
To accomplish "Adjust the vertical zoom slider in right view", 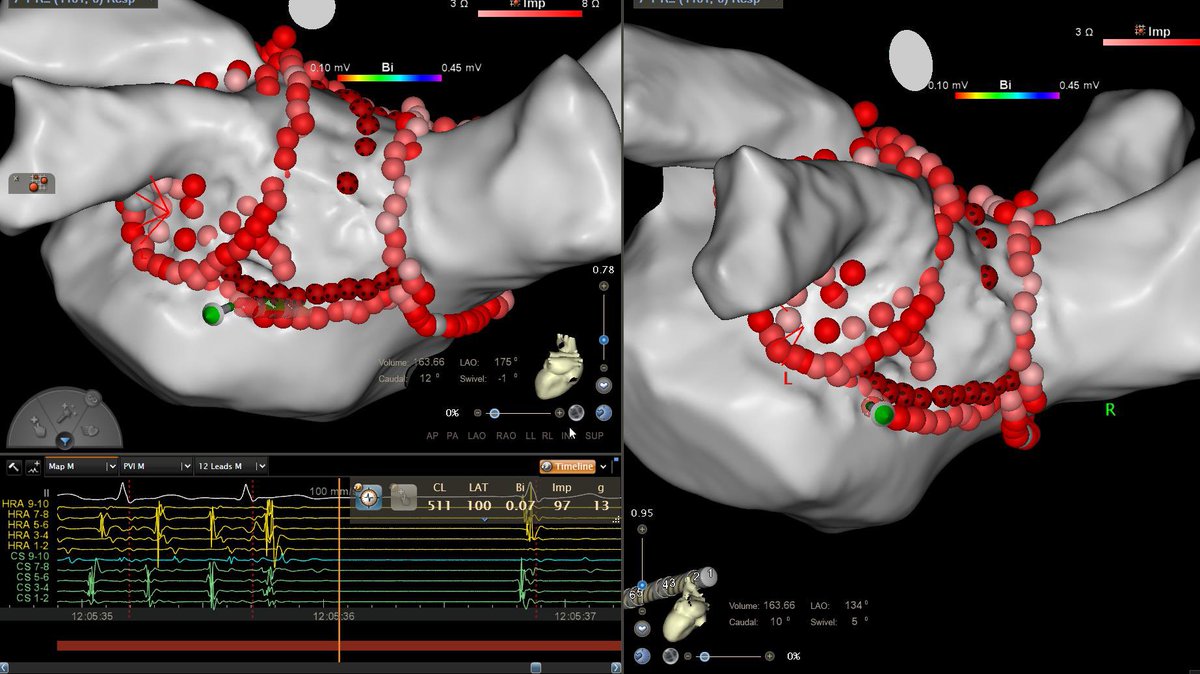I will click(x=642, y=585).
